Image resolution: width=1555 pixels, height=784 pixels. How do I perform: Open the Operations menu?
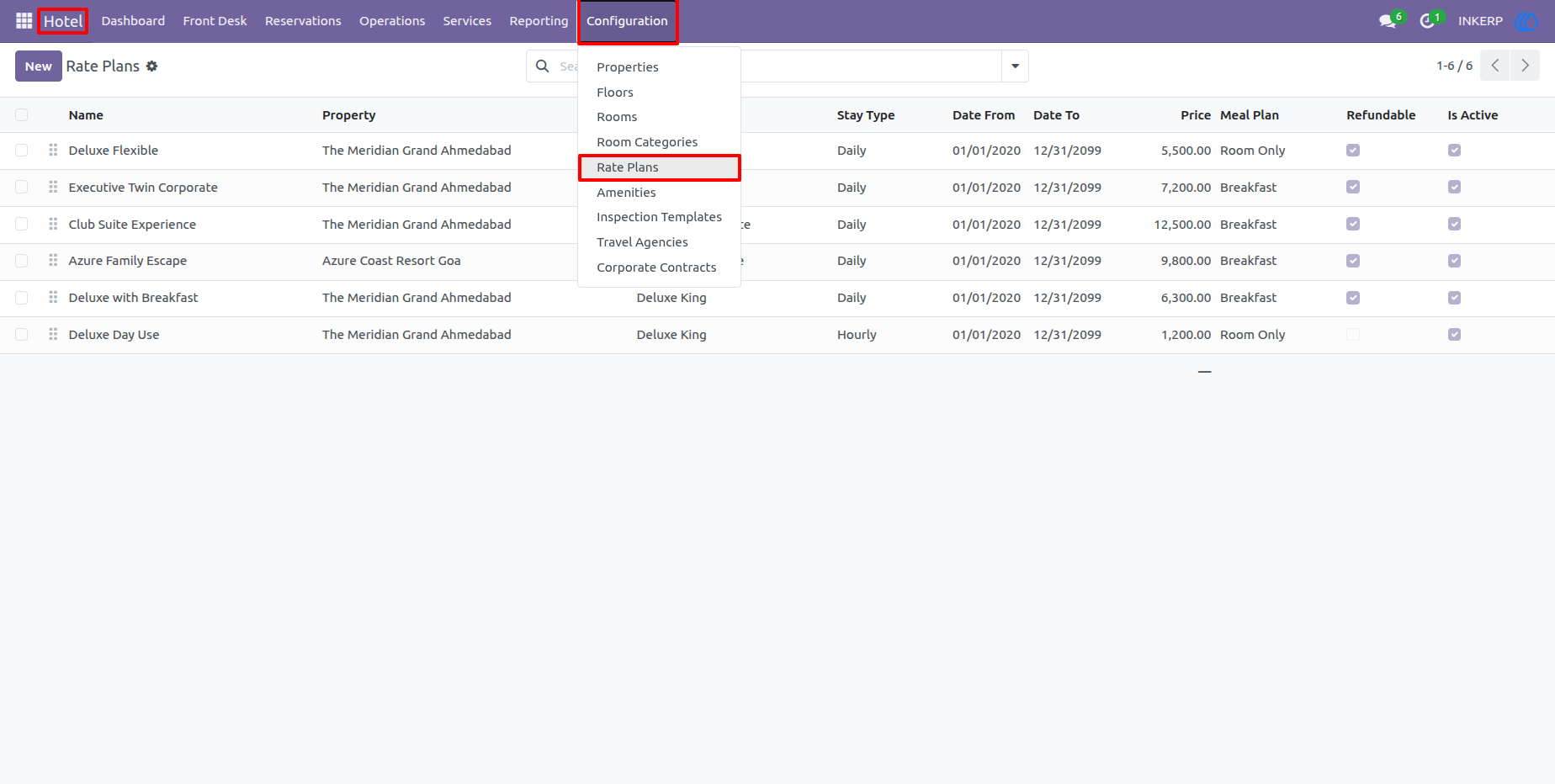(x=392, y=21)
